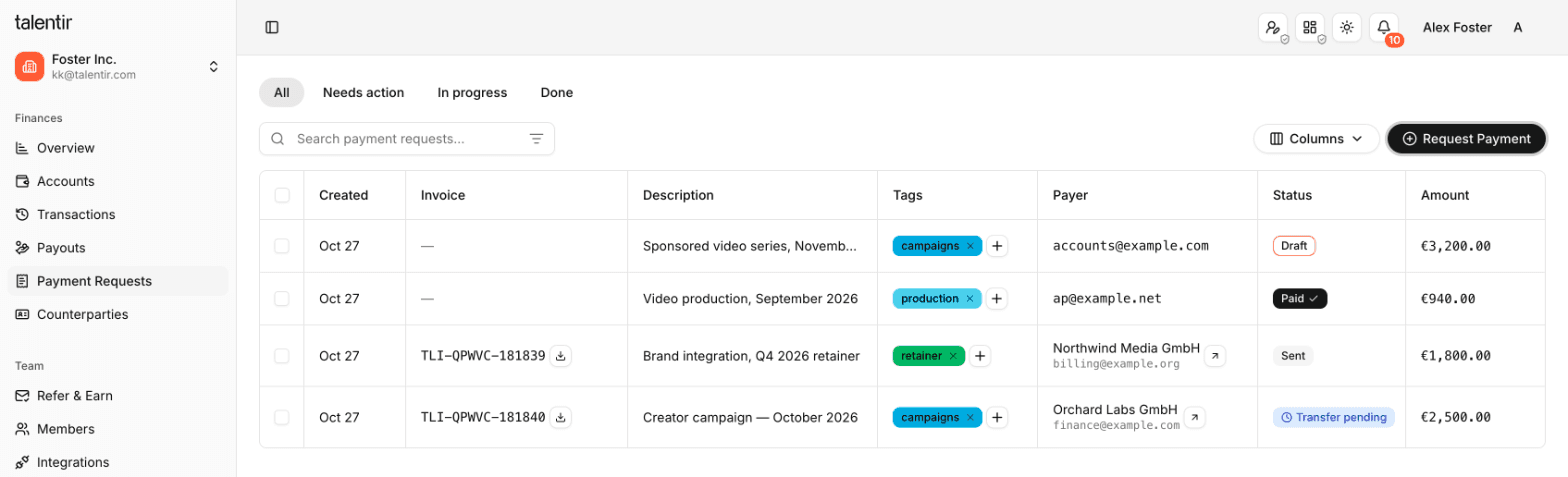Add tag to Sponsored video series row
Image resolution: width=1568 pixels, height=477 pixels.
(x=997, y=246)
